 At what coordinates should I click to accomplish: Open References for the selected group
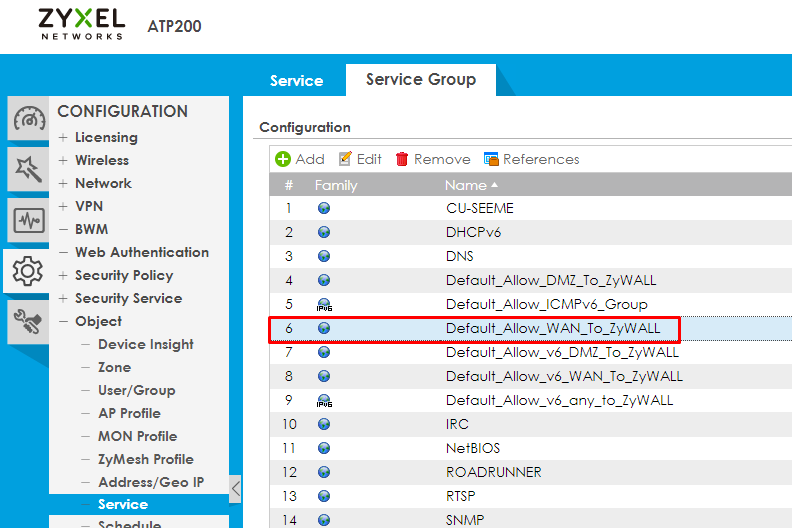pyautogui.click(x=531, y=159)
